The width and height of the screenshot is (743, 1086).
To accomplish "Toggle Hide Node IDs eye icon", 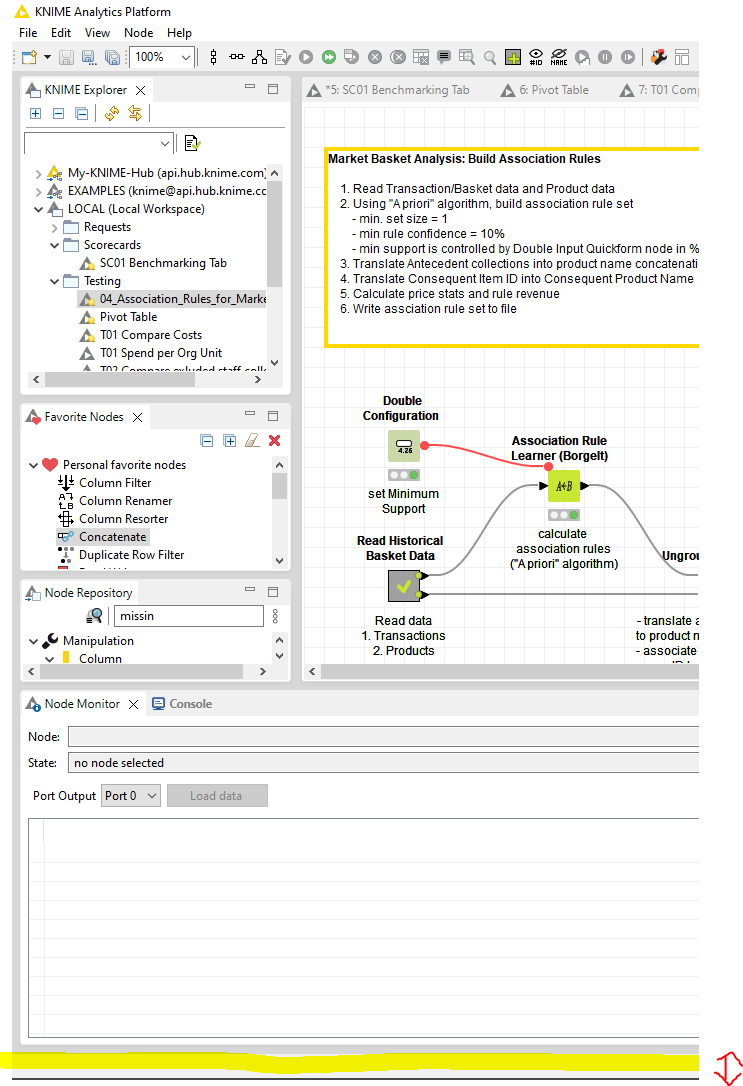I will pos(536,57).
